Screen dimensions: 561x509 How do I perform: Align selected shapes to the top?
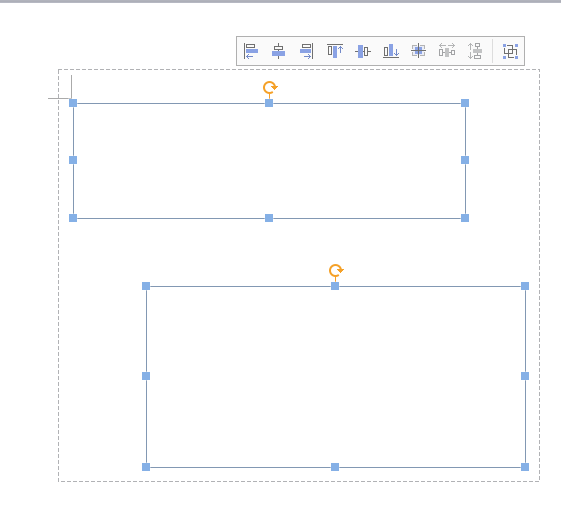coord(335,51)
